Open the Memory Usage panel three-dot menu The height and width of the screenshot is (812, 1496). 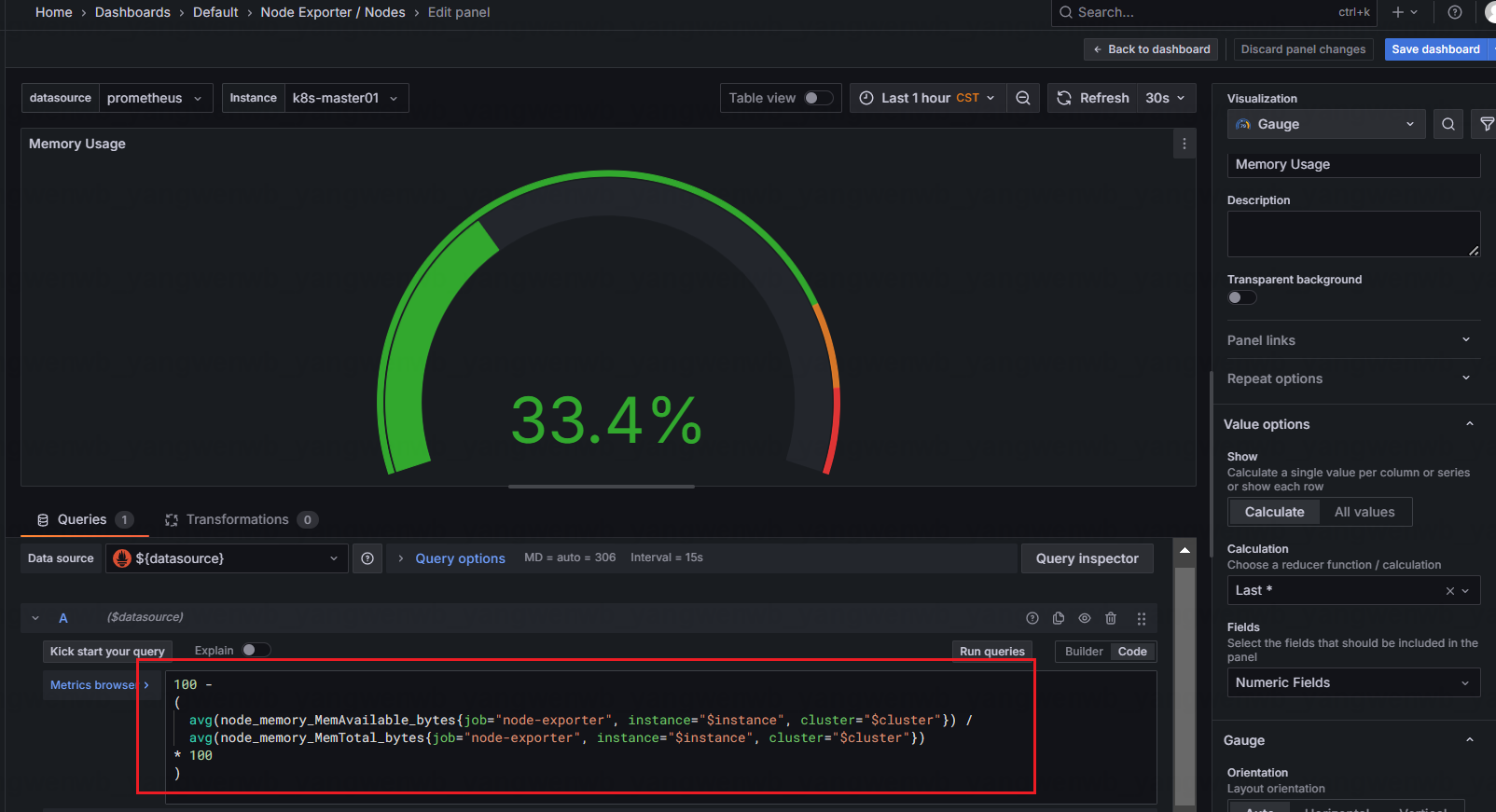(x=1184, y=144)
